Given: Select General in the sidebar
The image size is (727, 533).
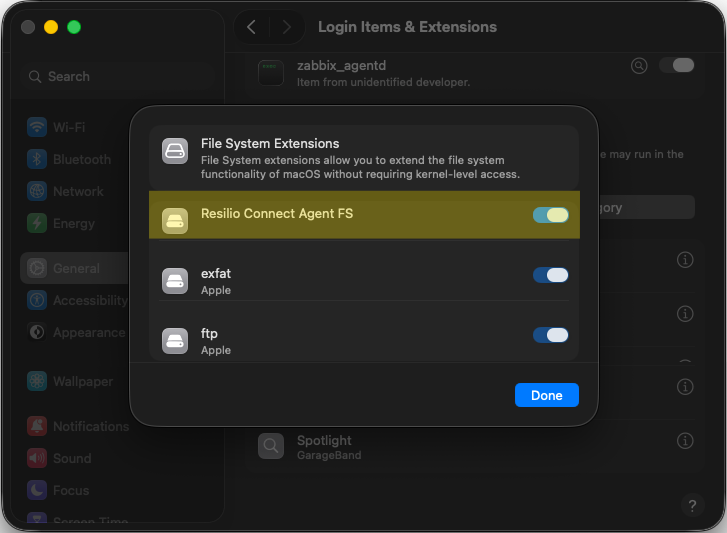Looking at the screenshot, I should pos(74,268).
